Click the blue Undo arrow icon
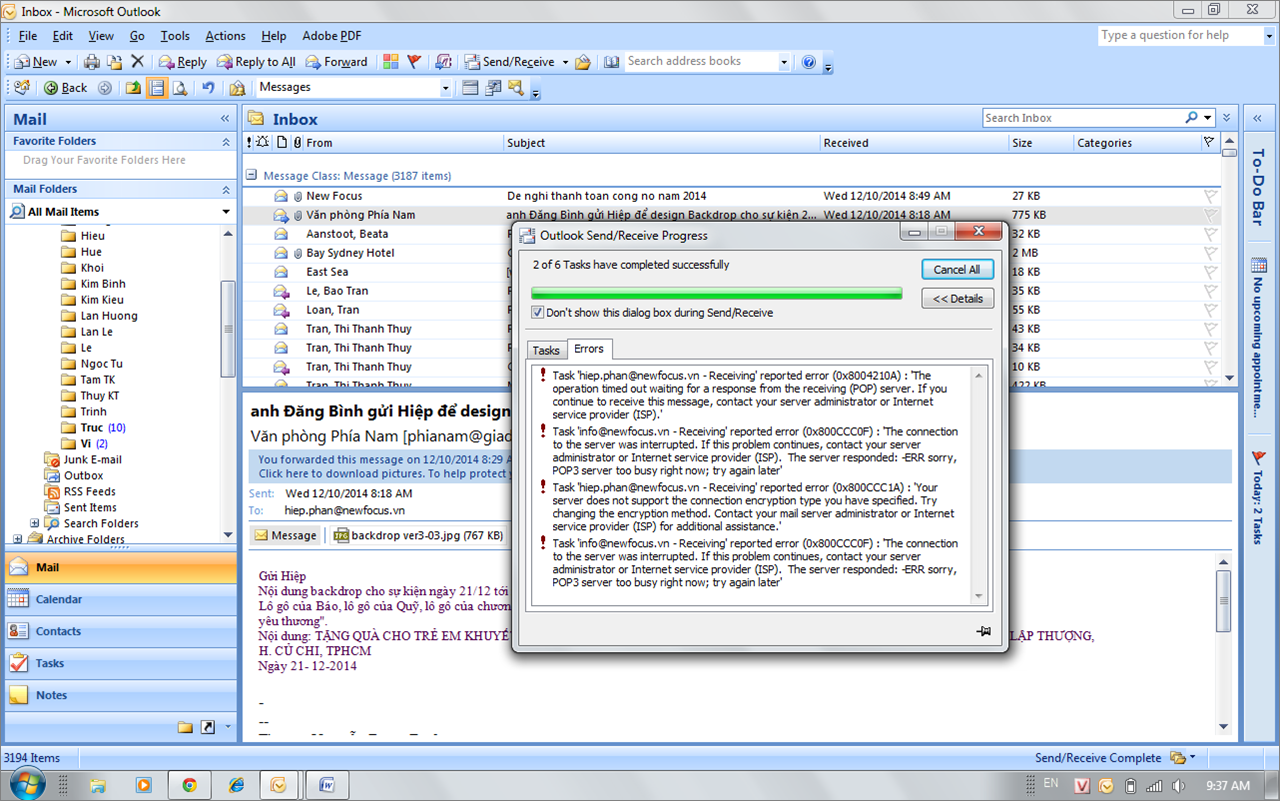Viewport: 1280px width, 801px height. [208, 88]
